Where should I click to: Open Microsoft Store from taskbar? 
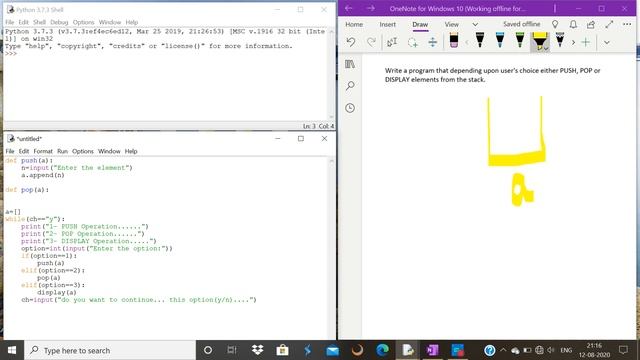[282, 350]
